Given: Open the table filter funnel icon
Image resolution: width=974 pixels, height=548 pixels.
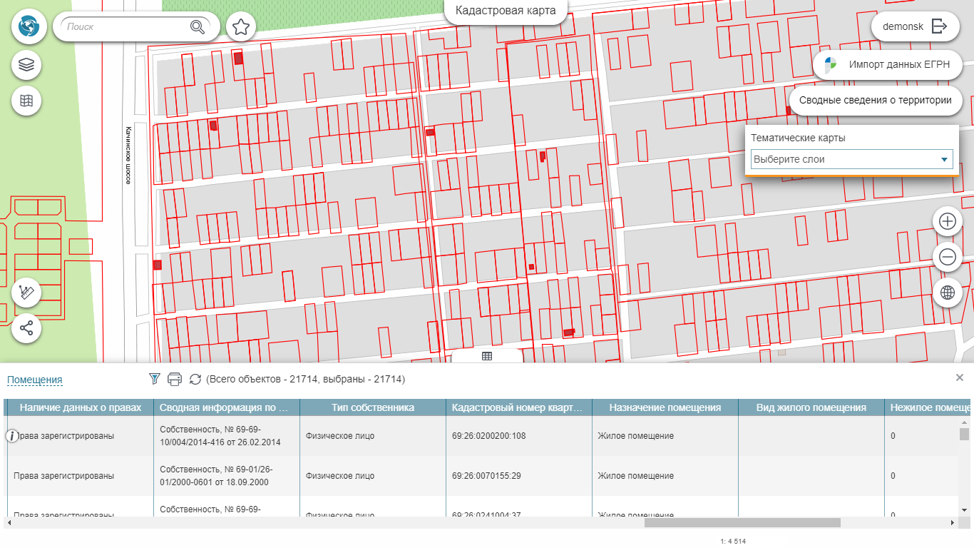Looking at the screenshot, I should pyautogui.click(x=154, y=379).
